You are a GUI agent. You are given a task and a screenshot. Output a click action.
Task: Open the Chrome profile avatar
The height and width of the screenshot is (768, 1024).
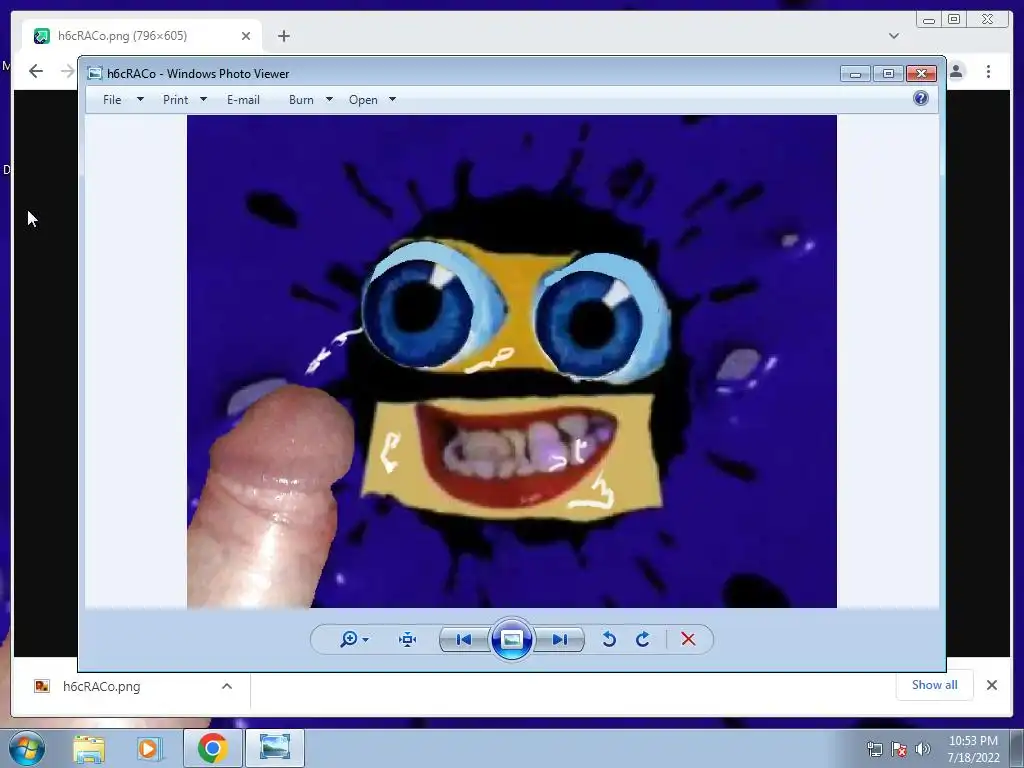(x=957, y=71)
